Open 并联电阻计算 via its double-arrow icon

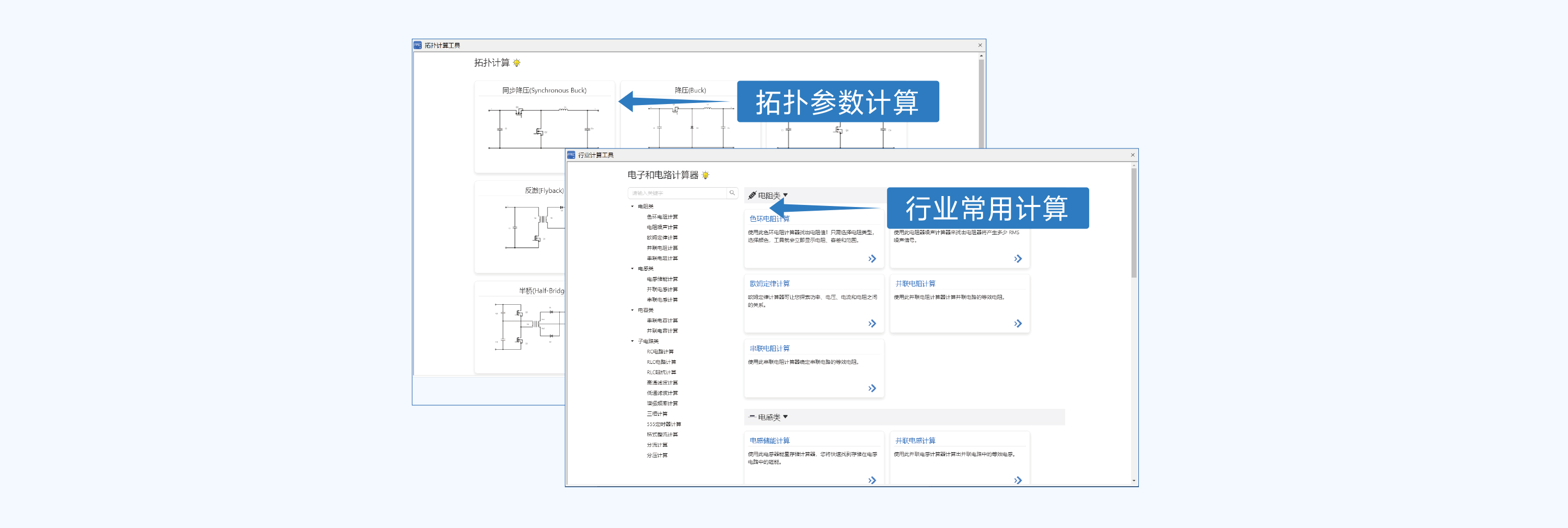click(x=1018, y=324)
